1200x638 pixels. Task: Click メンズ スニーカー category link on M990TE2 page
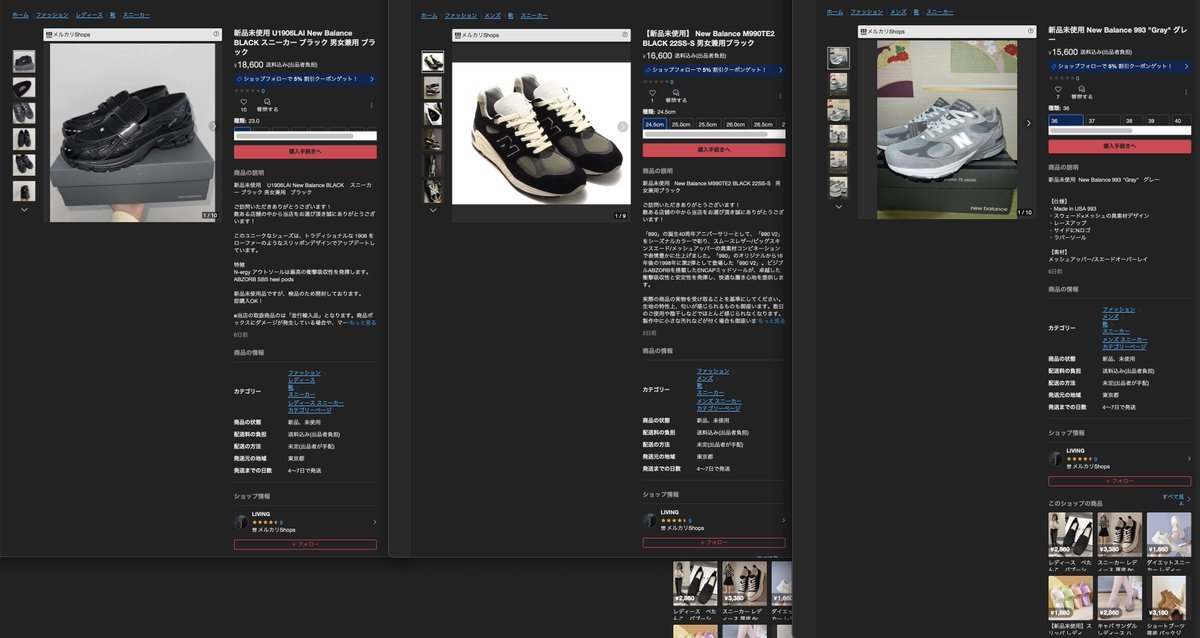719,401
